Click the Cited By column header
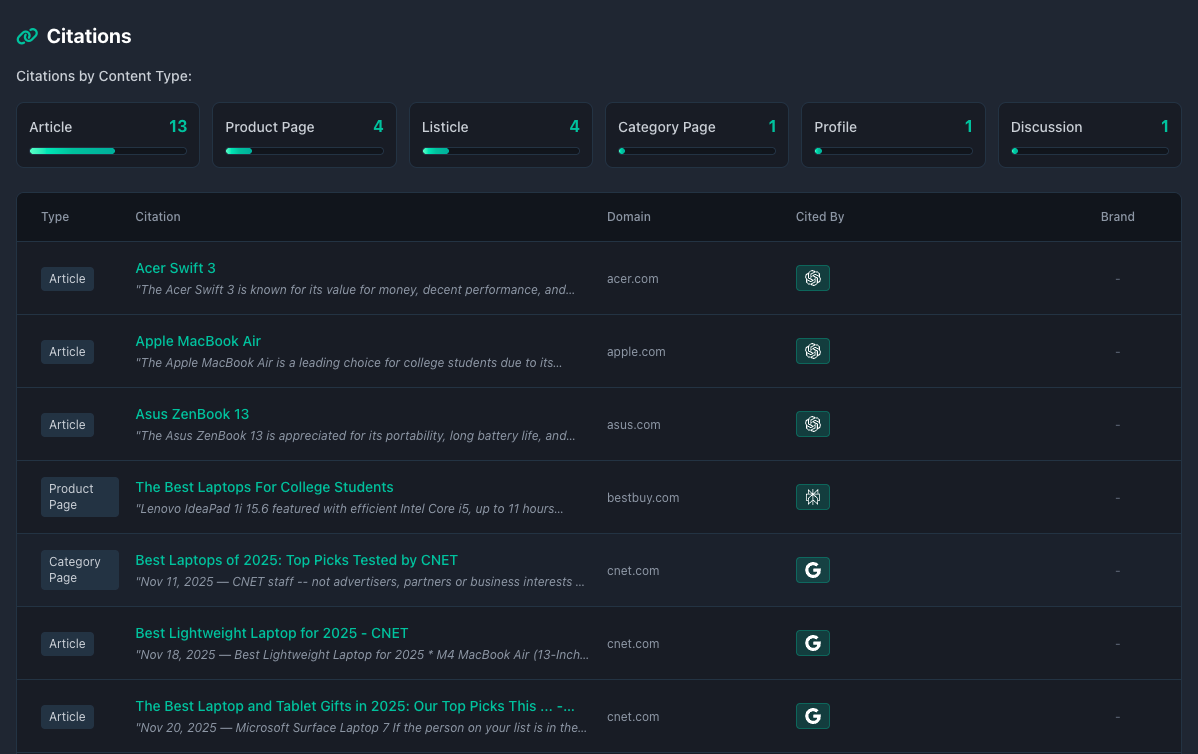This screenshot has height=754, width=1198. [x=820, y=217]
